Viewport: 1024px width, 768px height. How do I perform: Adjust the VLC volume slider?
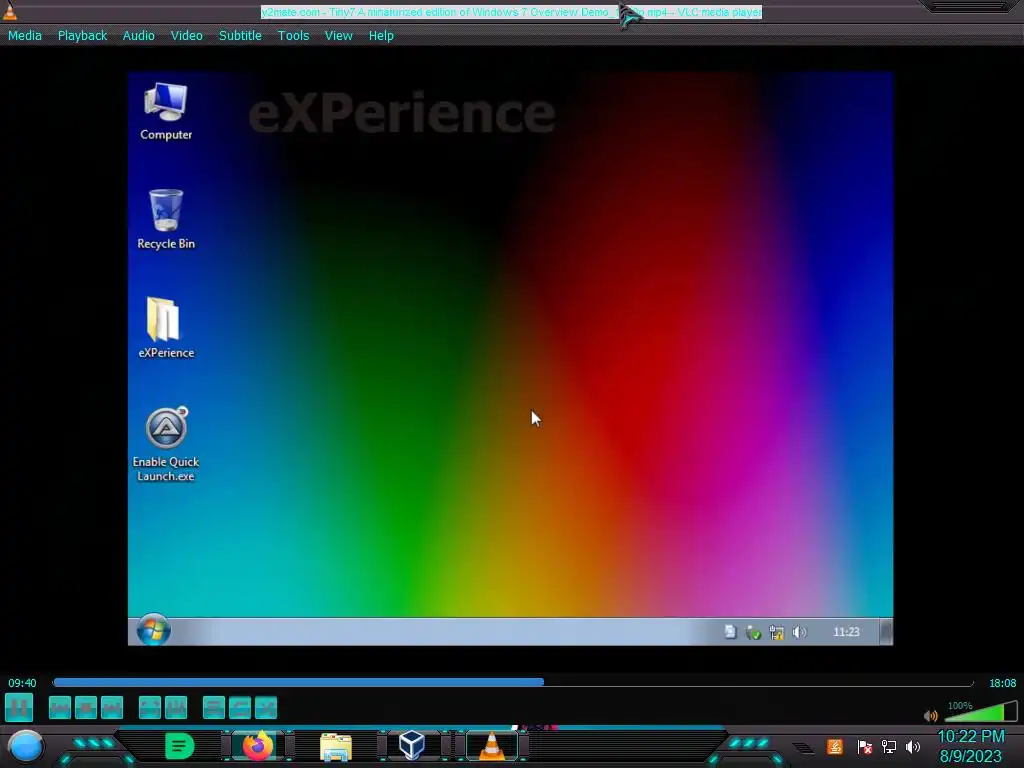(x=980, y=711)
